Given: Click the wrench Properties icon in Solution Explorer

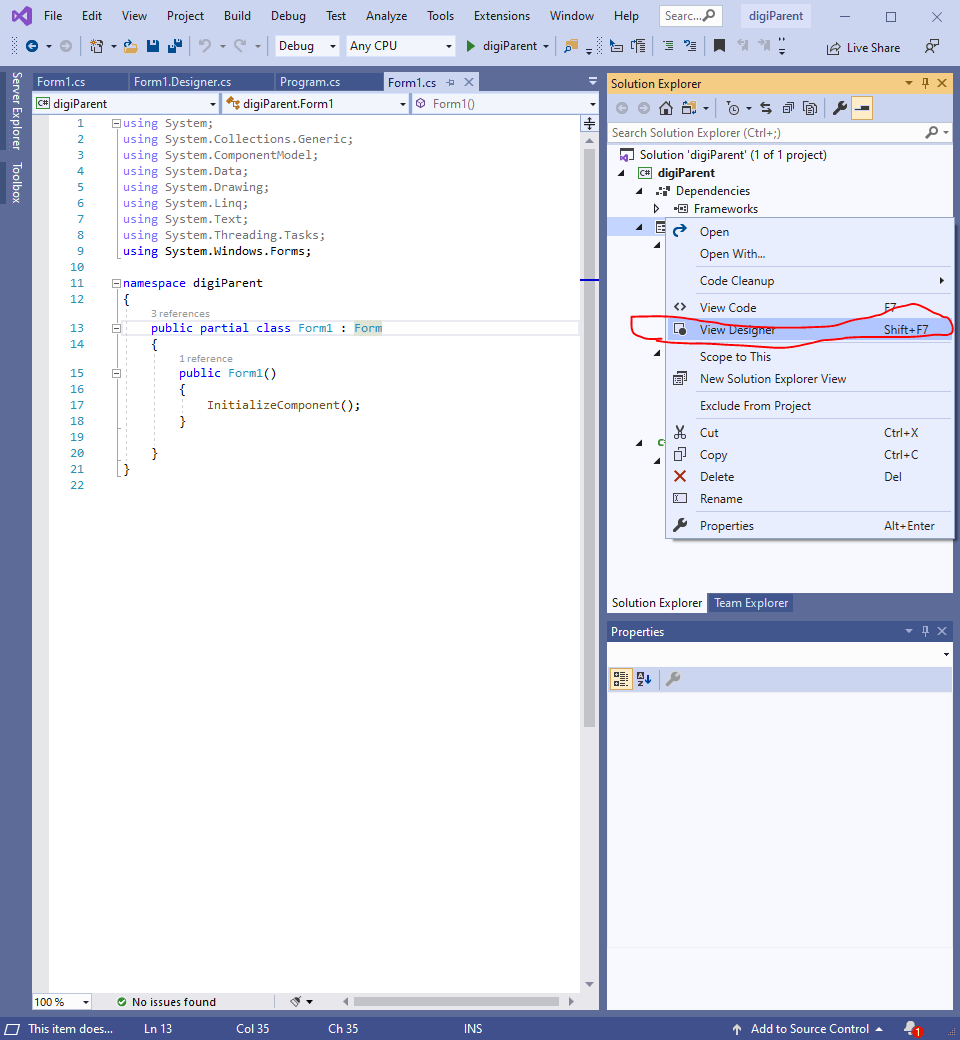Looking at the screenshot, I should (x=840, y=108).
